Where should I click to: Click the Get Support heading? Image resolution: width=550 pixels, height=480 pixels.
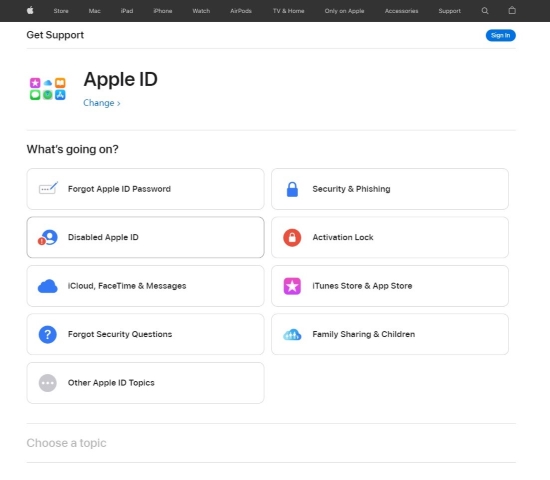[x=55, y=35]
